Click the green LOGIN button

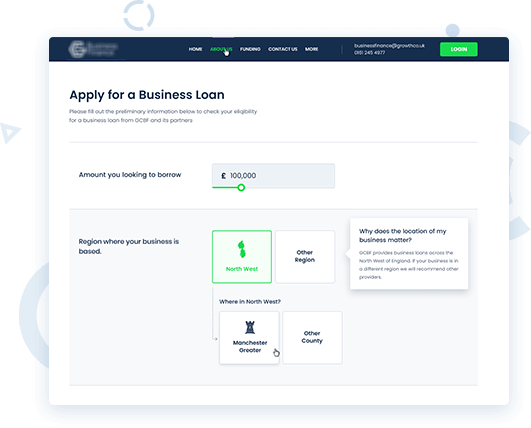coord(459,49)
